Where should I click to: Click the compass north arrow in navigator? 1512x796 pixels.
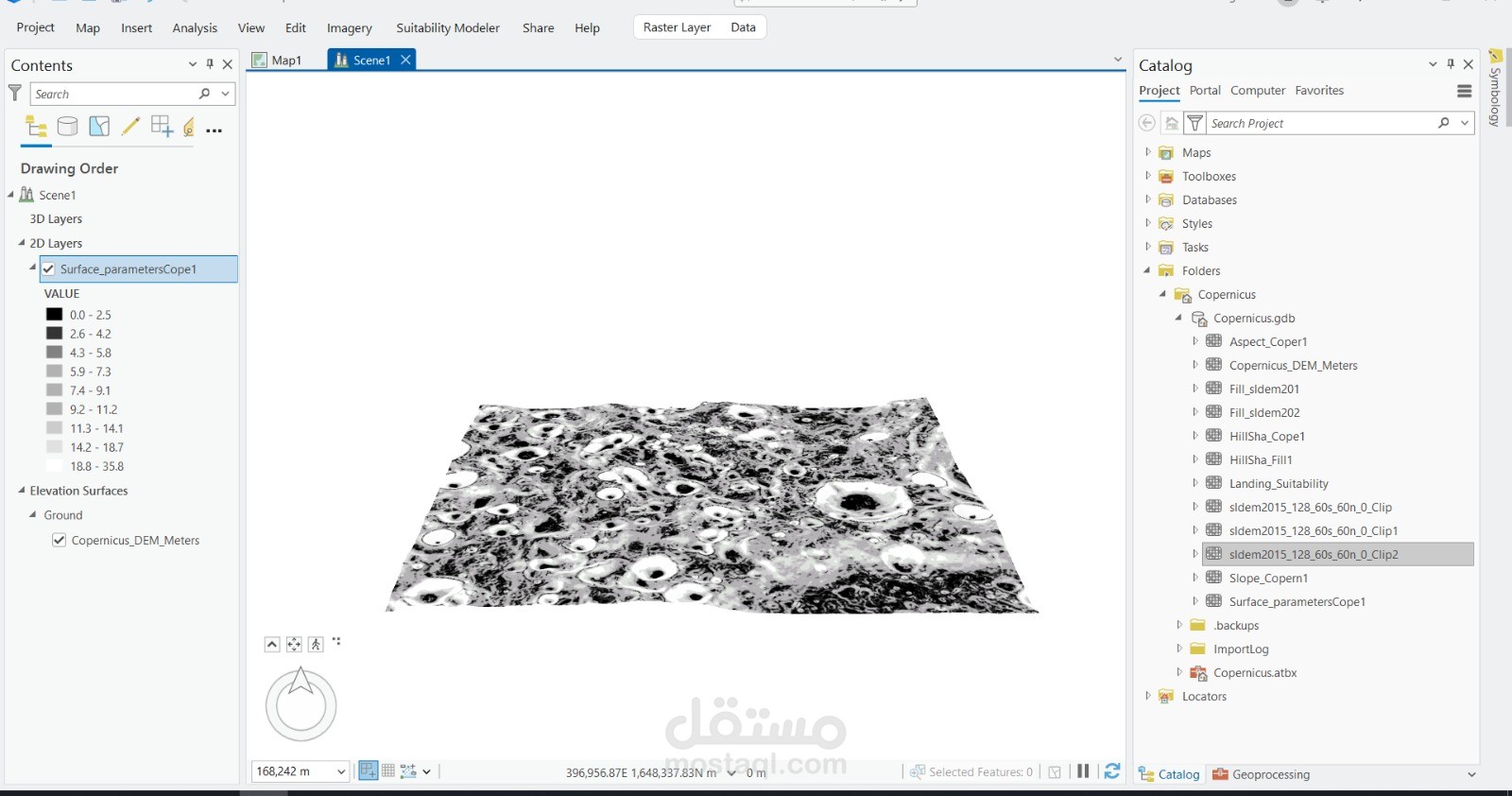click(x=301, y=681)
